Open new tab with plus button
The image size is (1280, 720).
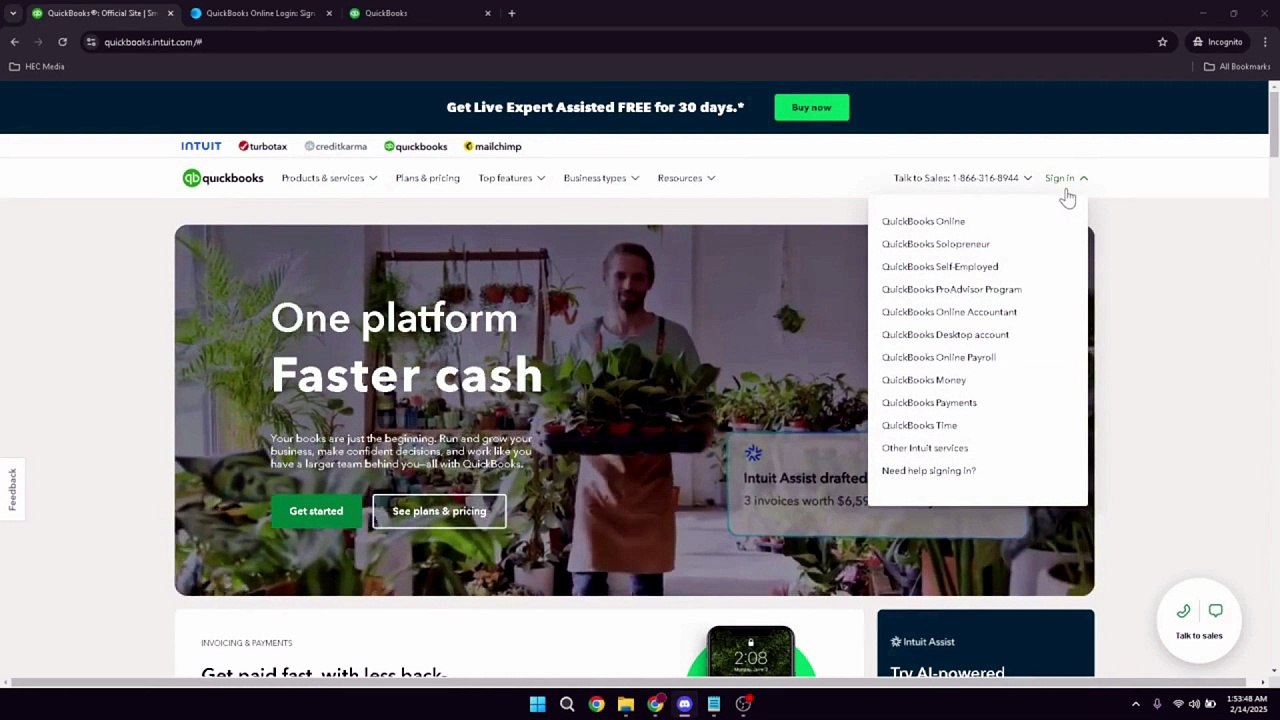pos(511,13)
